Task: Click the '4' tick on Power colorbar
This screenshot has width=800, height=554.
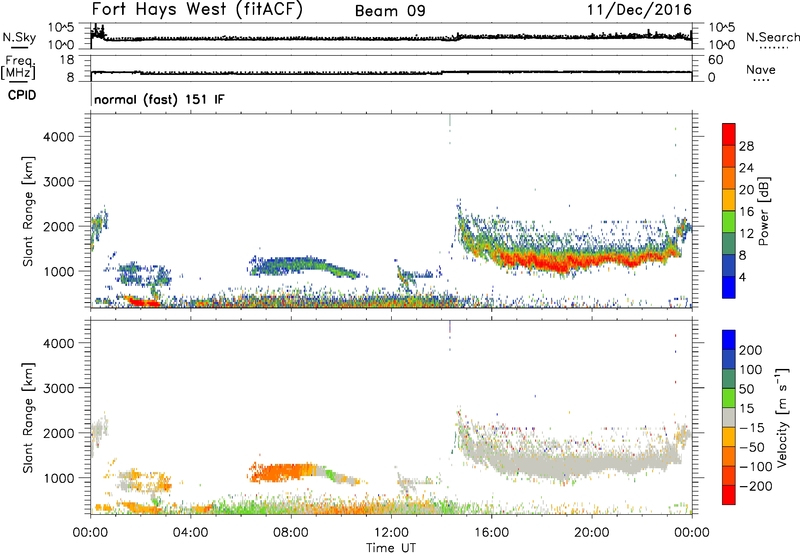Action: 742,277
